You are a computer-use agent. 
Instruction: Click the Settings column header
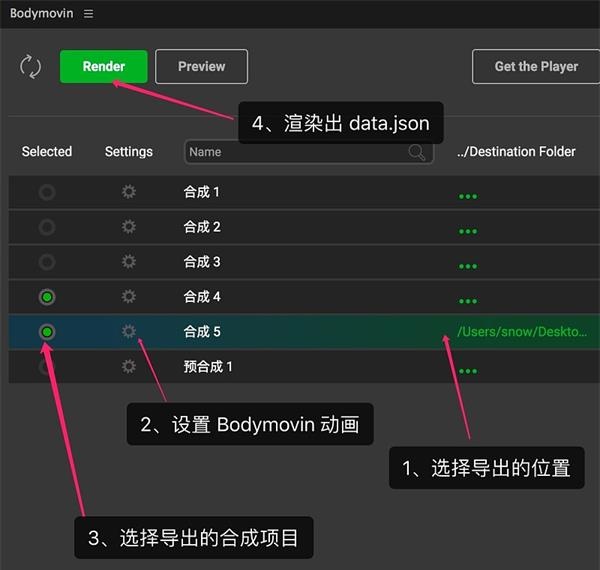[x=129, y=152]
